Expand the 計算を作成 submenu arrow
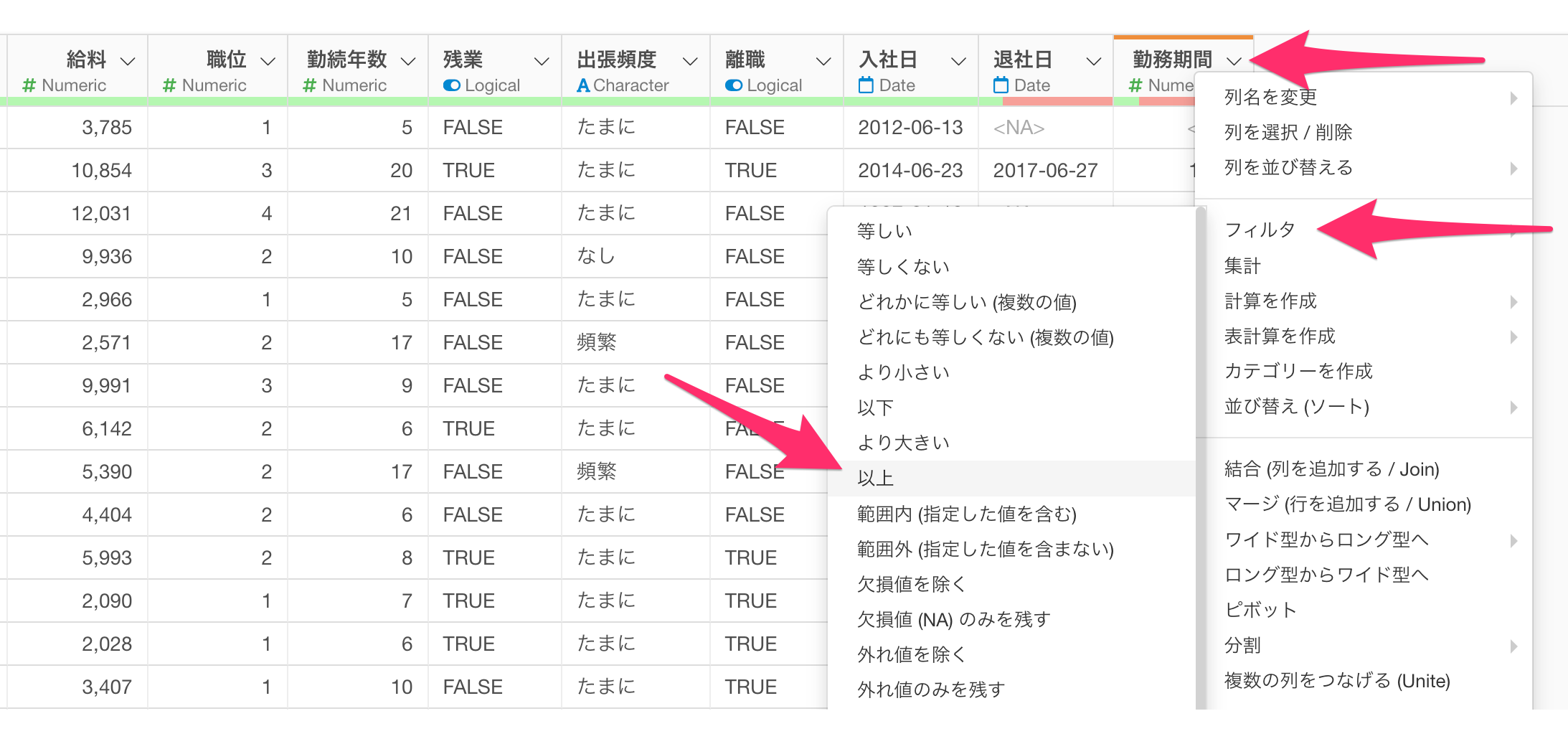 [x=1513, y=301]
